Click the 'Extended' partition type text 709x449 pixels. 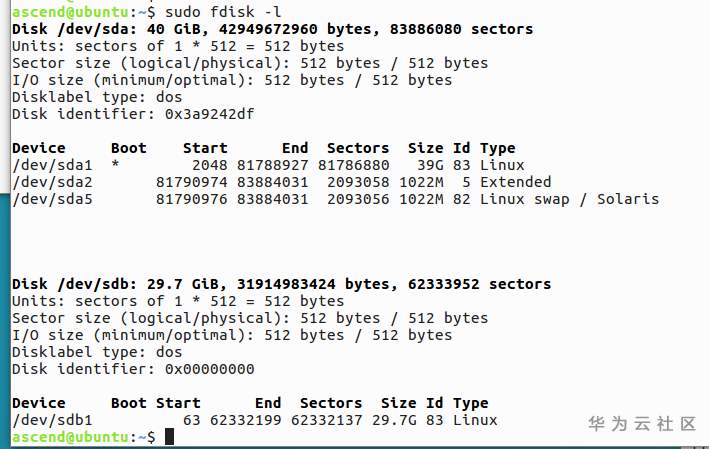pos(515,182)
